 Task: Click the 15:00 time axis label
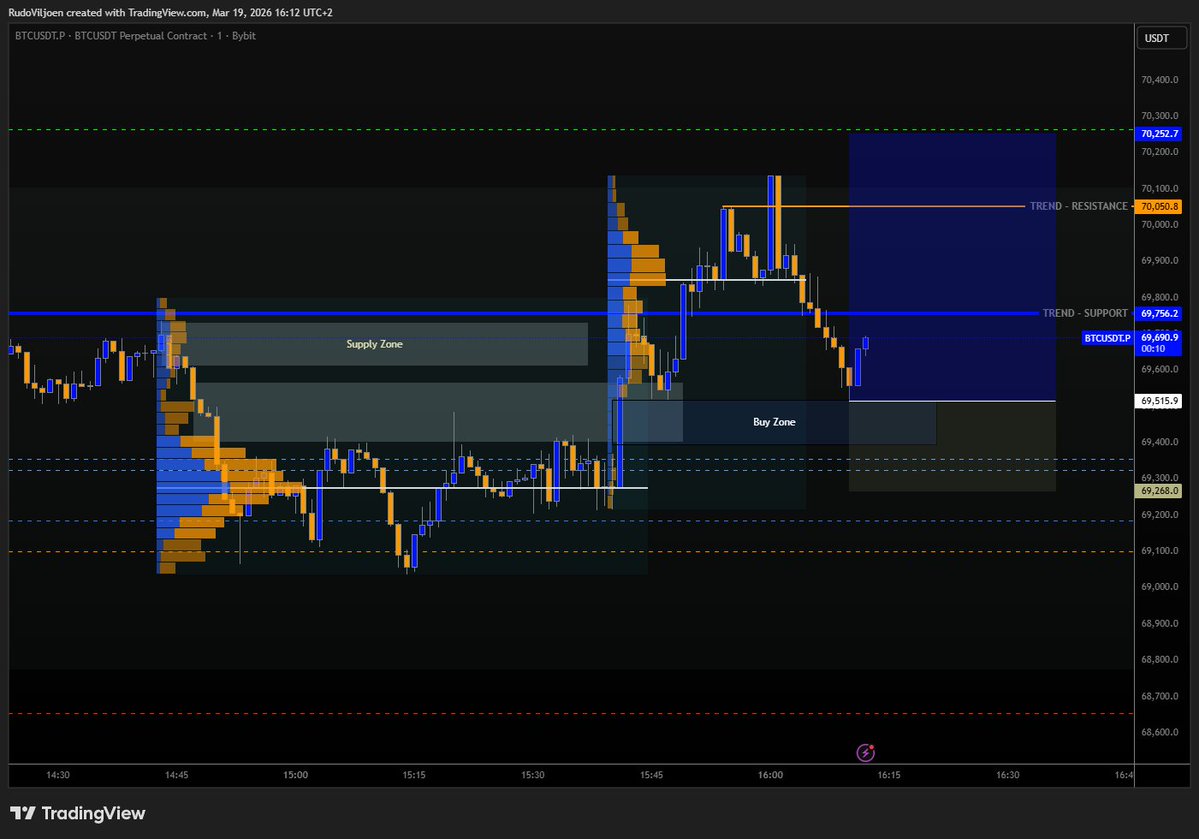(x=295, y=775)
